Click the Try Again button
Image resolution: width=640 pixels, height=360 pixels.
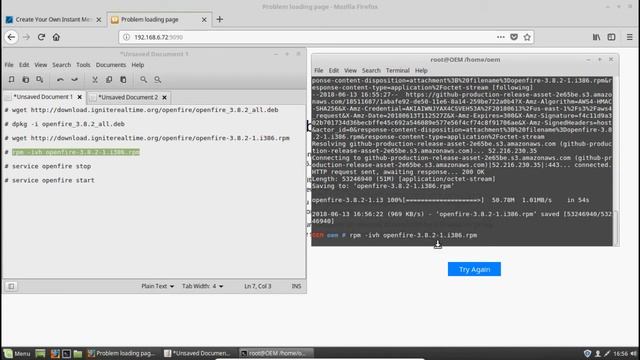(x=474, y=269)
